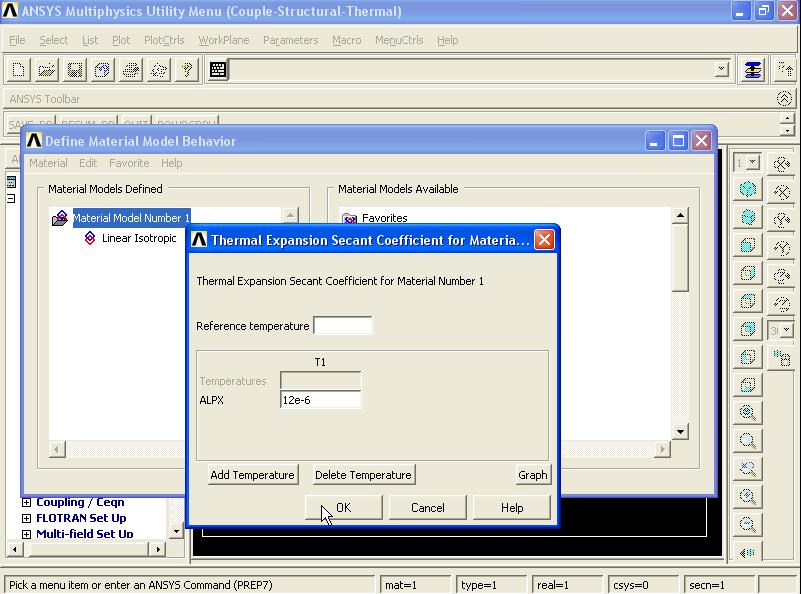Image resolution: width=801 pixels, height=594 pixels.
Task: Click the Add Temperature button
Action: point(252,475)
